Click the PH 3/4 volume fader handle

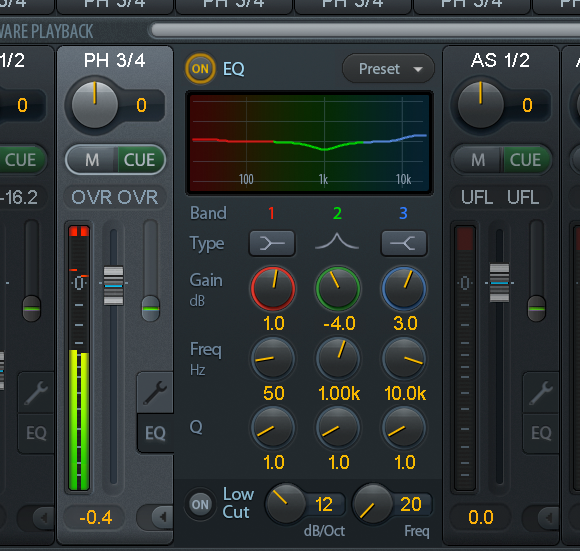click(114, 285)
